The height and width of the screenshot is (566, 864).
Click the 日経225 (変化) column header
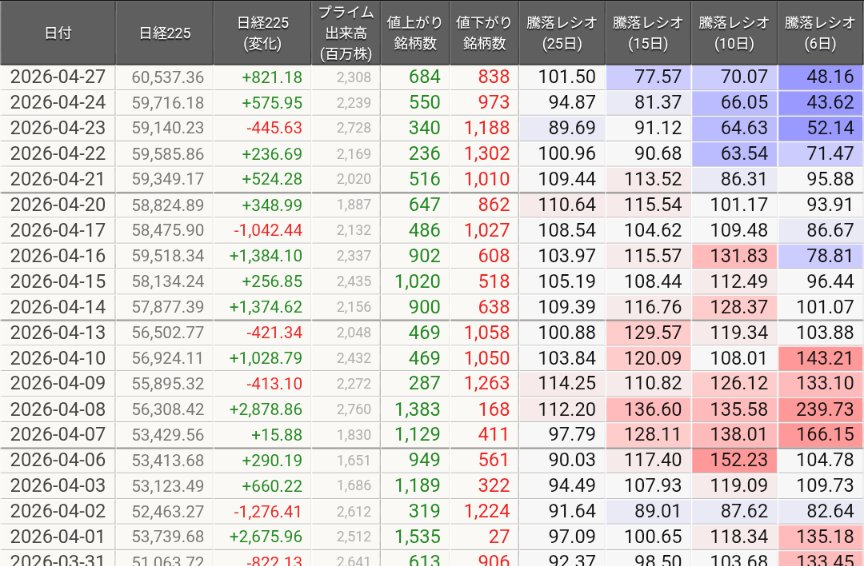[x=262, y=33]
